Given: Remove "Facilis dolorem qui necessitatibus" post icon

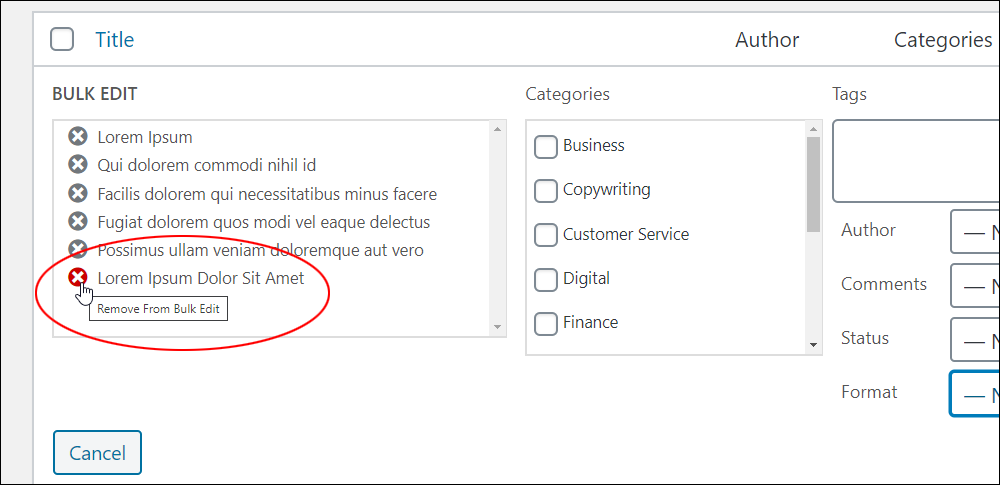Looking at the screenshot, I should tap(77, 193).
